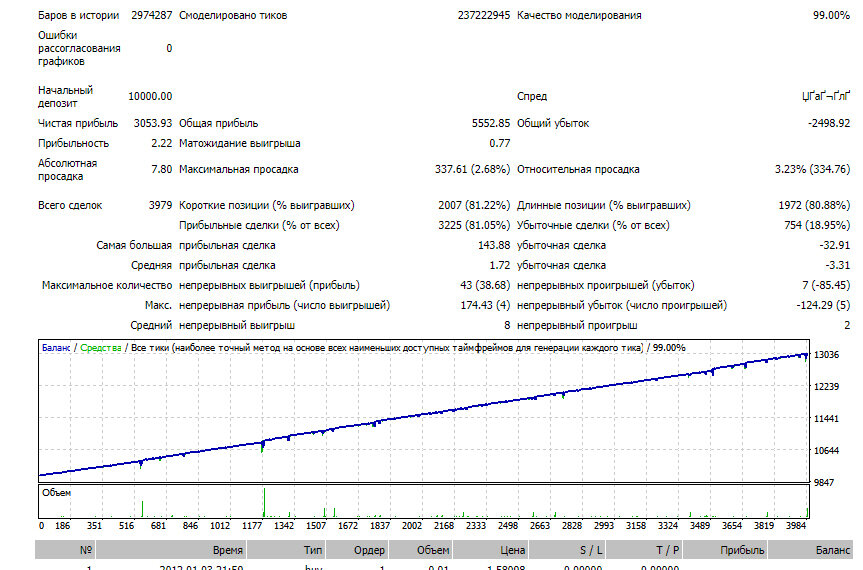
Task: Click the 'Спред' label
Action: pos(532,96)
